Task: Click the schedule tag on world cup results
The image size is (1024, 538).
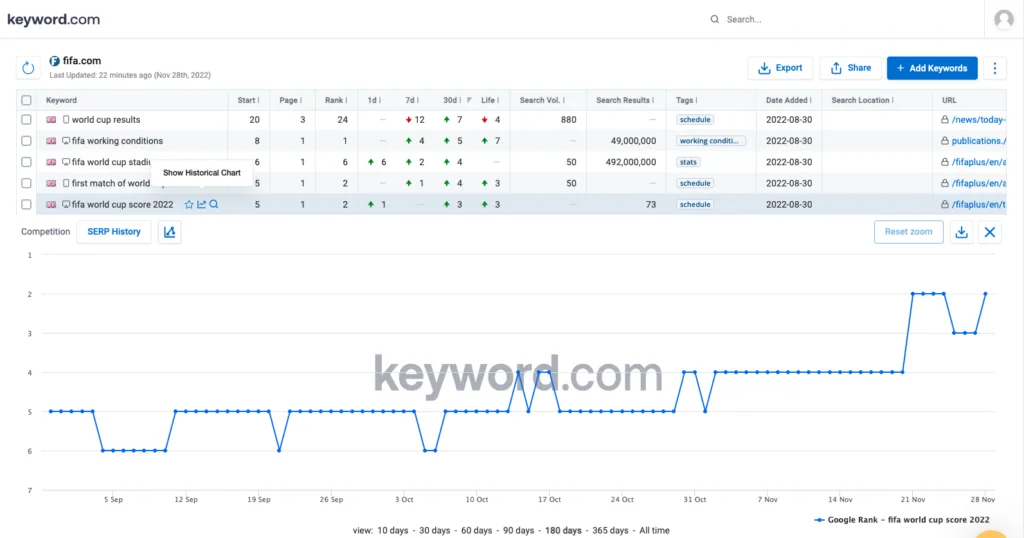Action: pyautogui.click(x=695, y=119)
